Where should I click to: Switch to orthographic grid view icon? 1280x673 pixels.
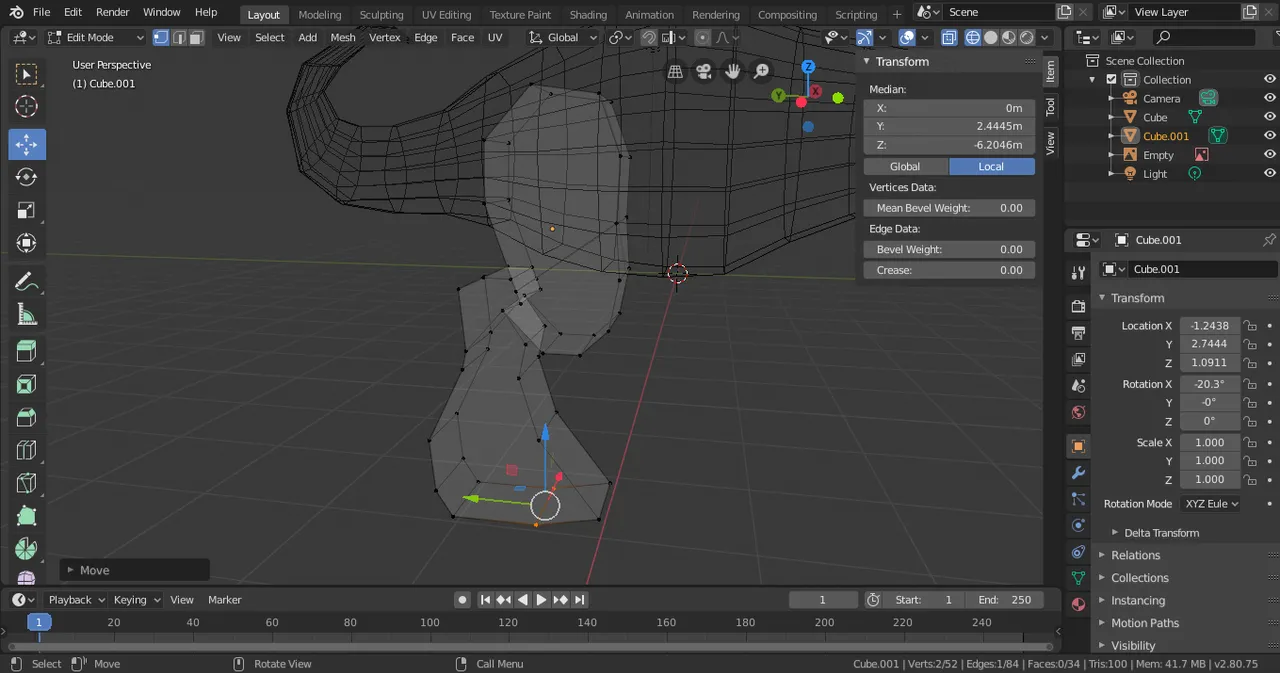675,71
